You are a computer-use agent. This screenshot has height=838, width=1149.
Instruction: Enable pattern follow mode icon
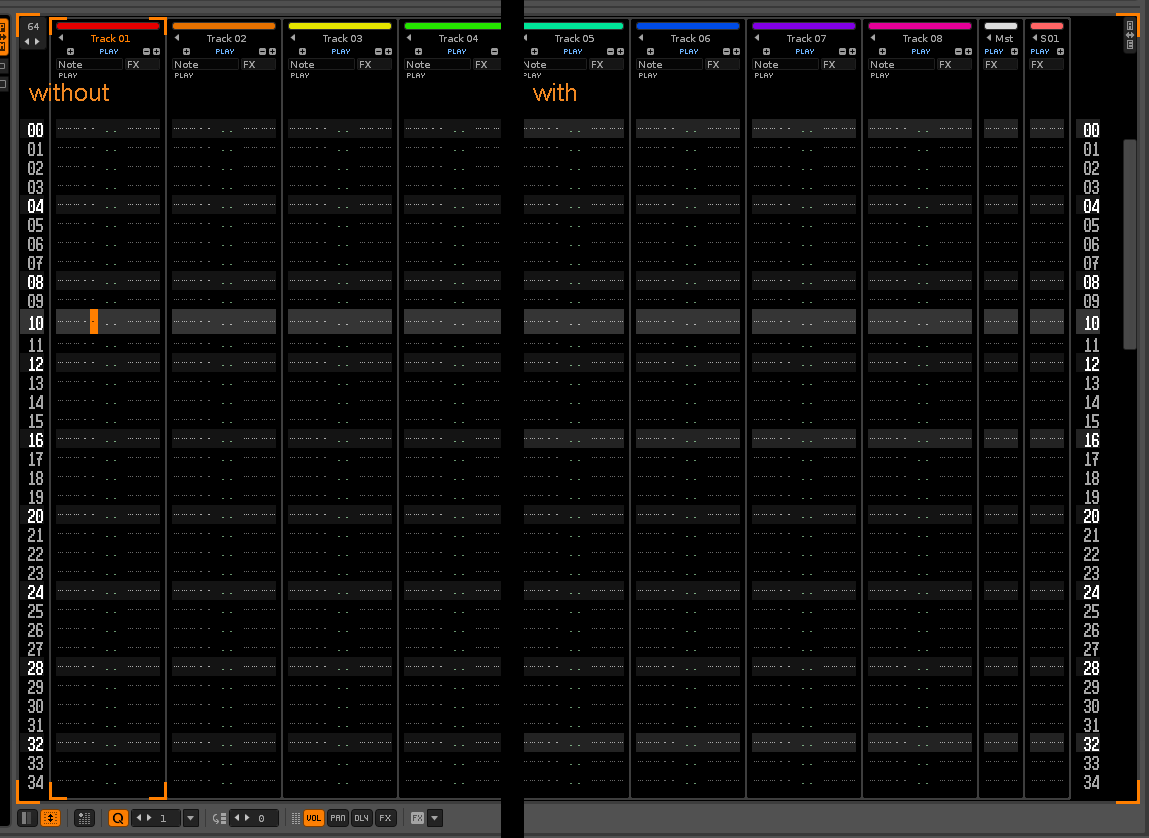click(50, 818)
